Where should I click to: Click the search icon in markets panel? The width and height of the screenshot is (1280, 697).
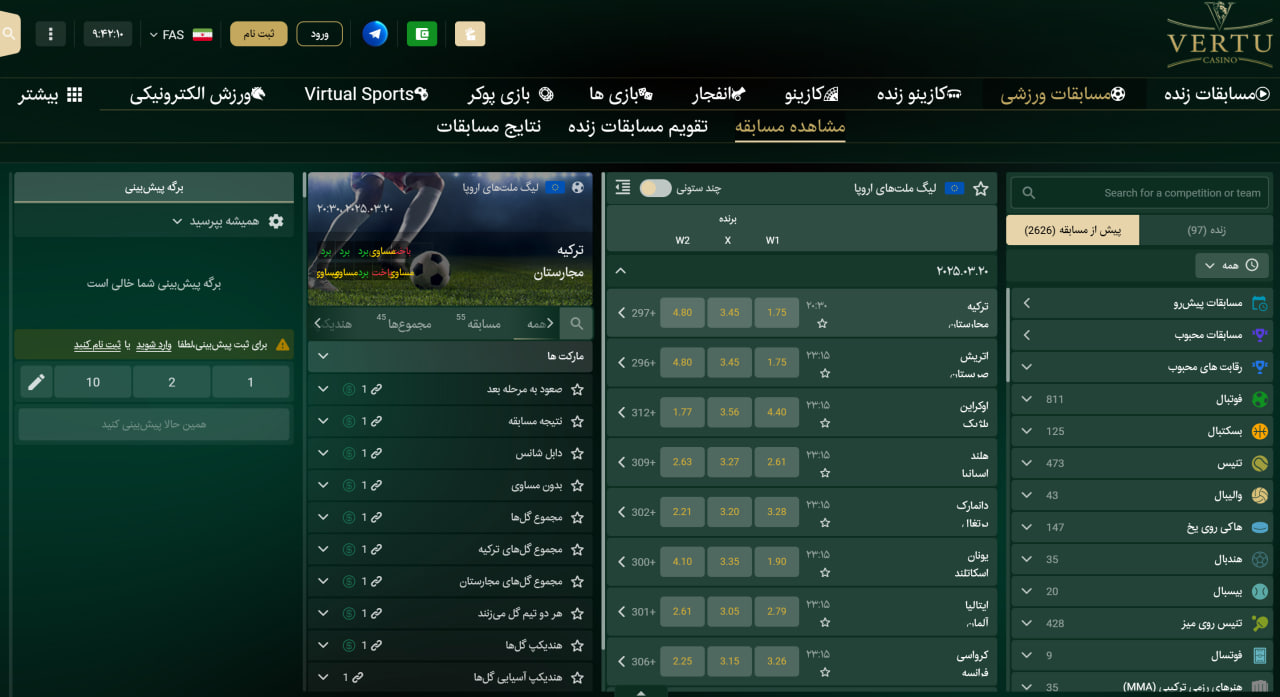tap(576, 324)
